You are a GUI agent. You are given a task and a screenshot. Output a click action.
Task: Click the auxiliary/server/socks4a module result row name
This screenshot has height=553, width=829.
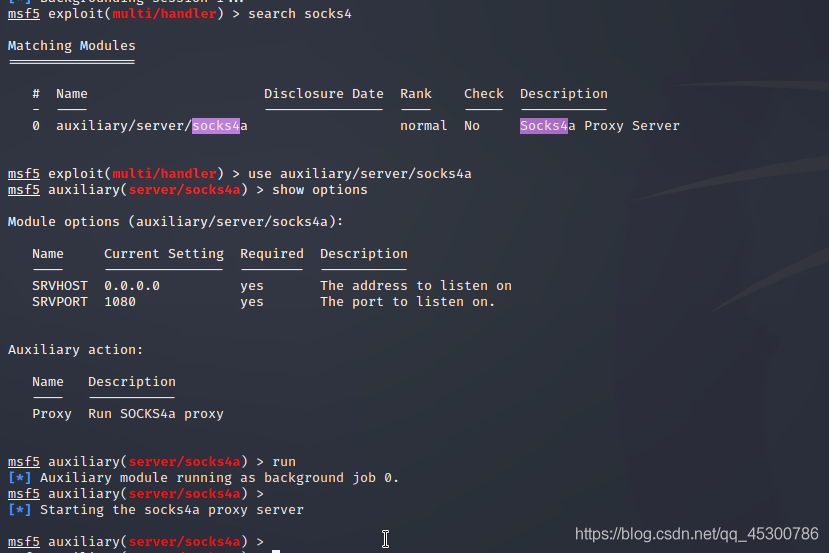tap(151, 126)
